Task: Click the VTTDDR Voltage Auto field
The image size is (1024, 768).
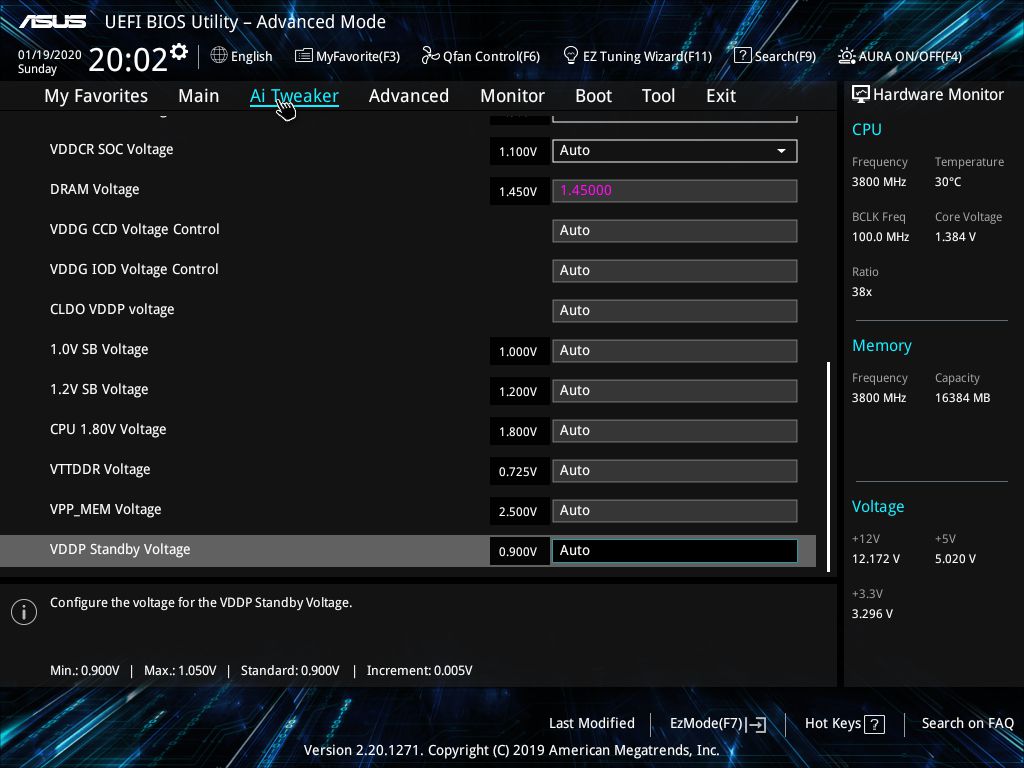Action: 675,470
